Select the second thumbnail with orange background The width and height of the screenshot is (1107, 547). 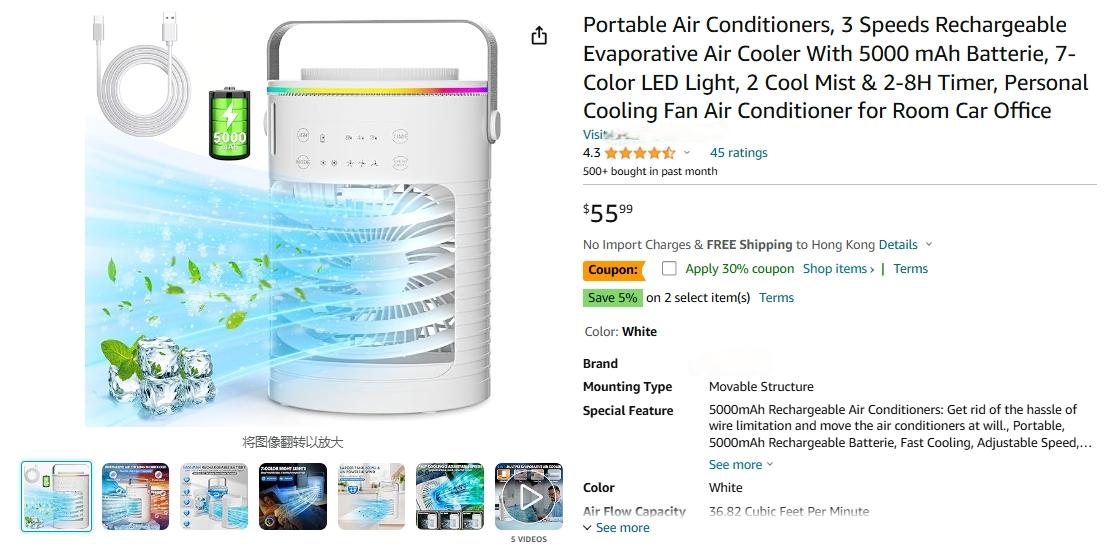pos(136,497)
